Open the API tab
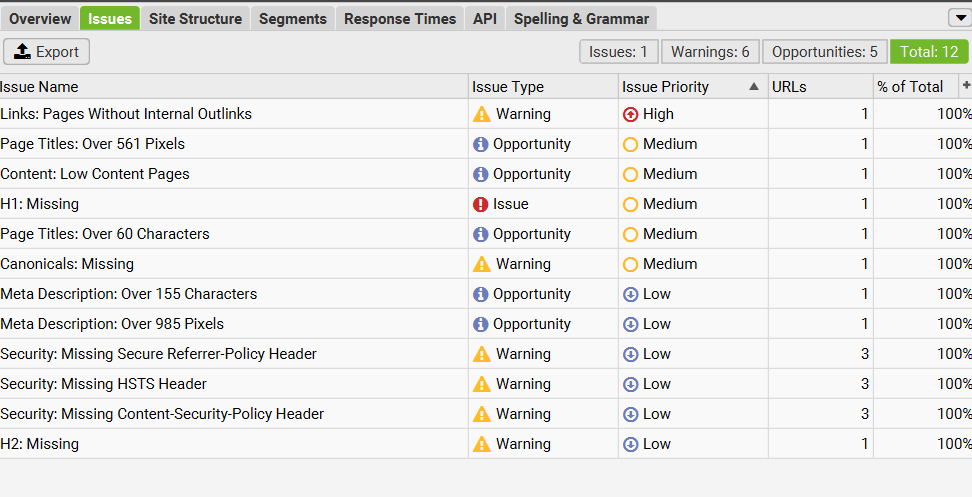972x497 pixels. pyautogui.click(x=485, y=19)
